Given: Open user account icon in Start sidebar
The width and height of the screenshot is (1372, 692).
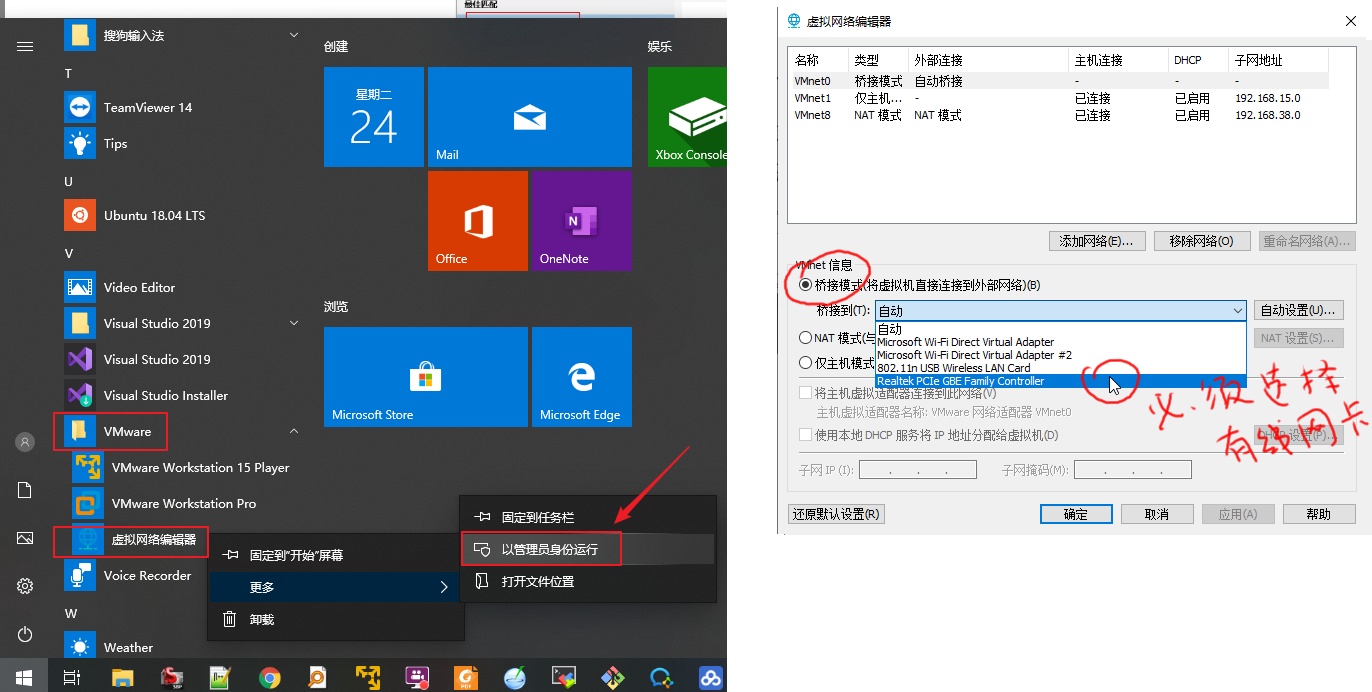Looking at the screenshot, I should tap(25, 442).
